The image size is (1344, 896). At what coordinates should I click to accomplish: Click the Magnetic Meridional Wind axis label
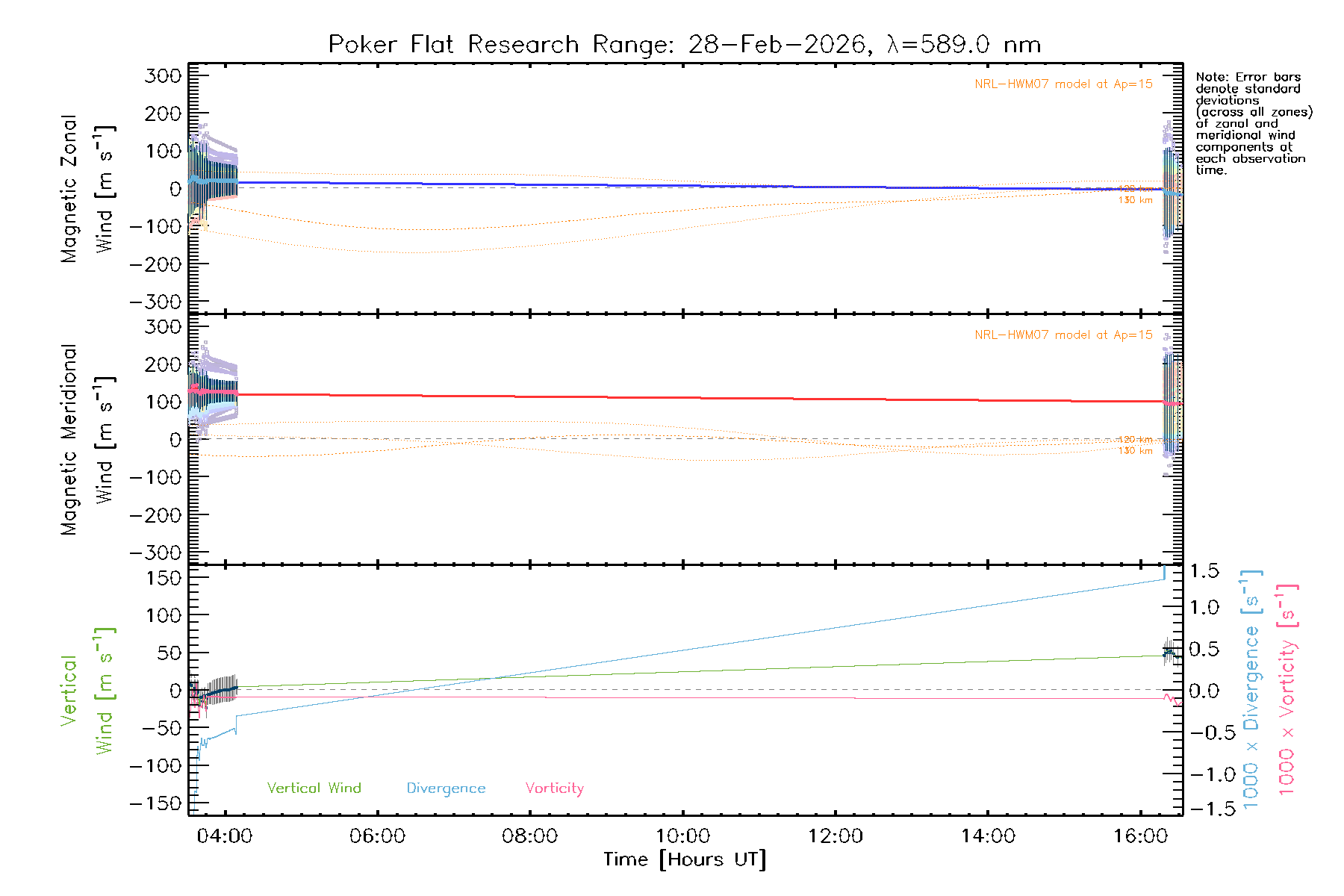pos(87,440)
